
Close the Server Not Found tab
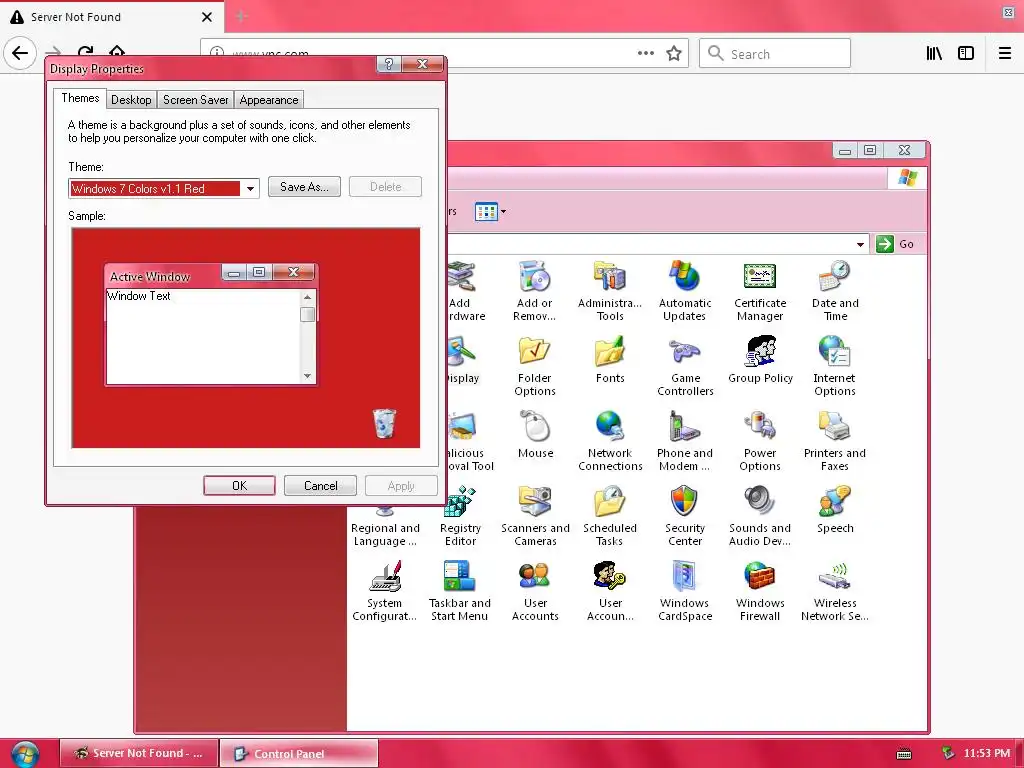pos(207,17)
